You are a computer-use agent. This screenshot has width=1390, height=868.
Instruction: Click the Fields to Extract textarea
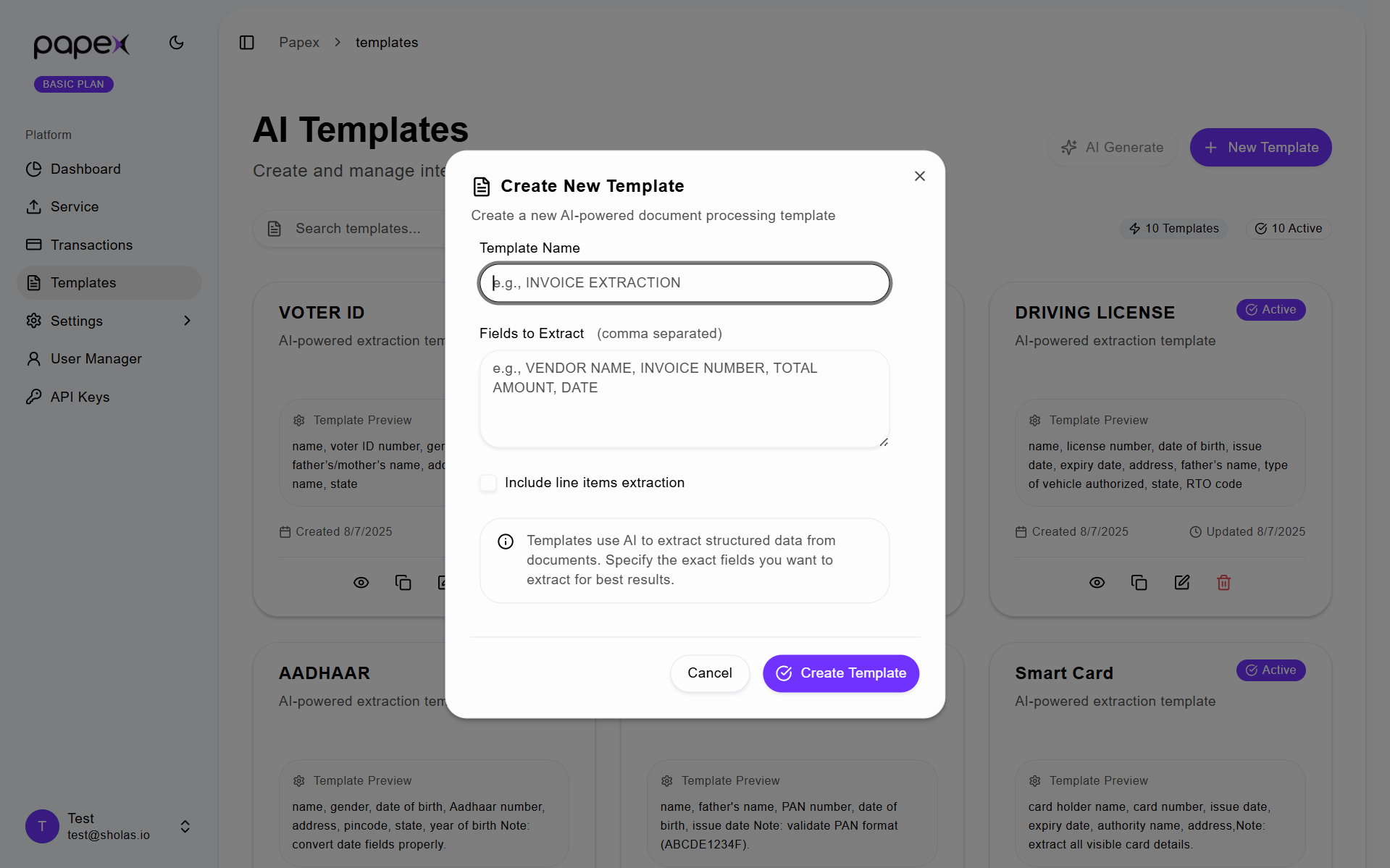tap(684, 400)
